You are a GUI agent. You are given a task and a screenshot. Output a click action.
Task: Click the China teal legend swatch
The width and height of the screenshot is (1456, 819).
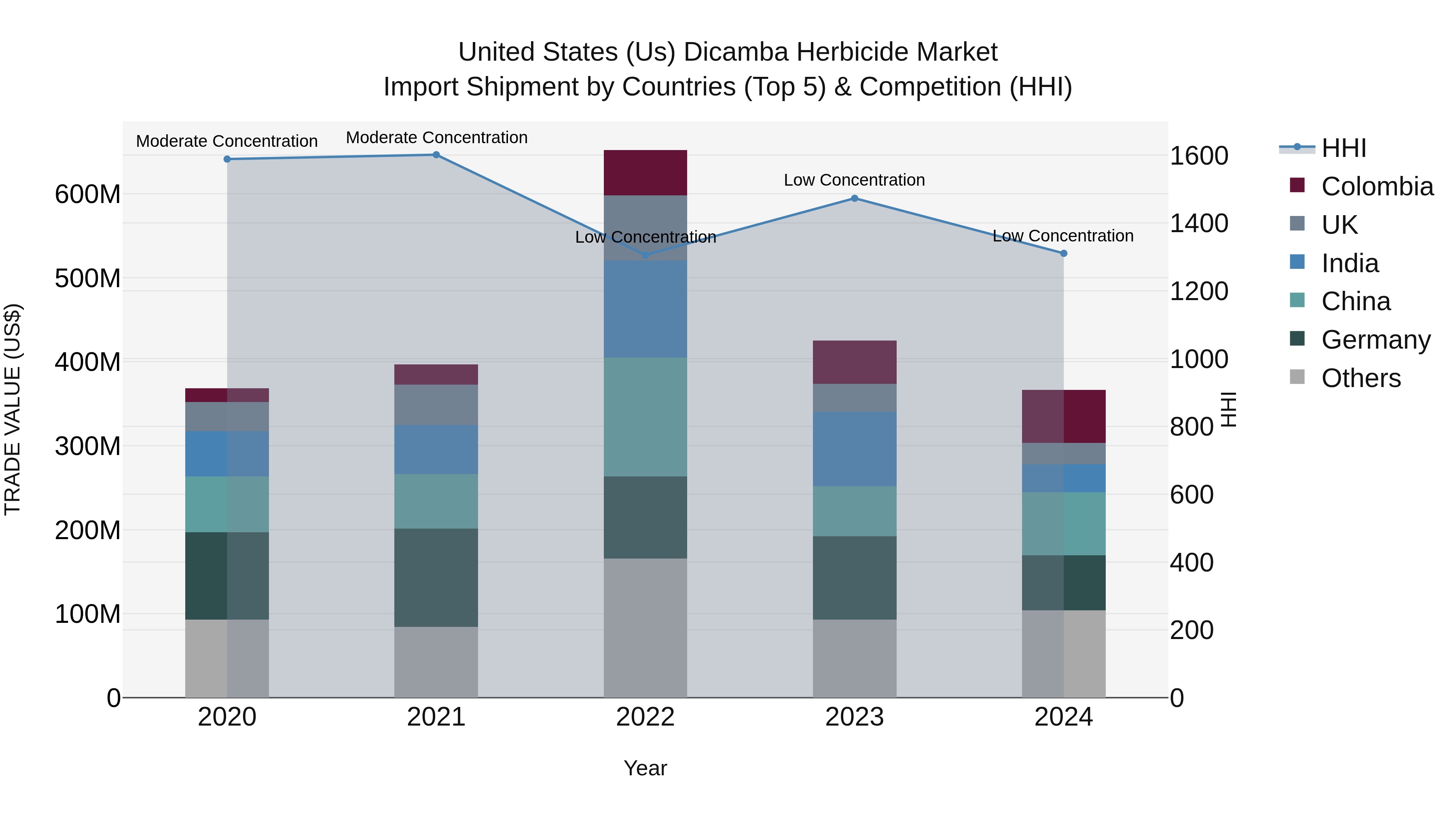point(1297,300)
